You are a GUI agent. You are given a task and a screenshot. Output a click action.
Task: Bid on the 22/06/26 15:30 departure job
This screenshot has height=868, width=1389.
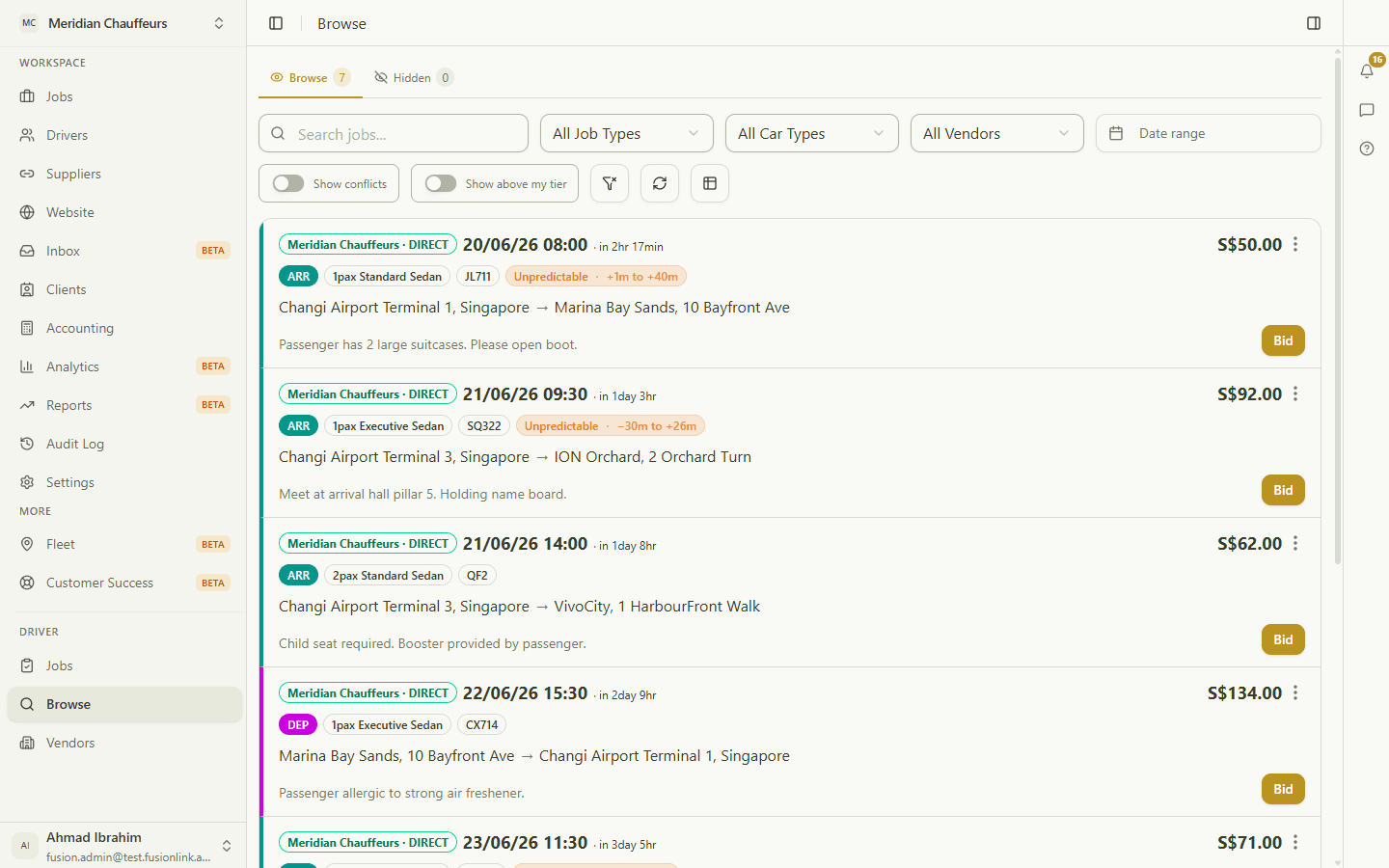(1283, 789)
